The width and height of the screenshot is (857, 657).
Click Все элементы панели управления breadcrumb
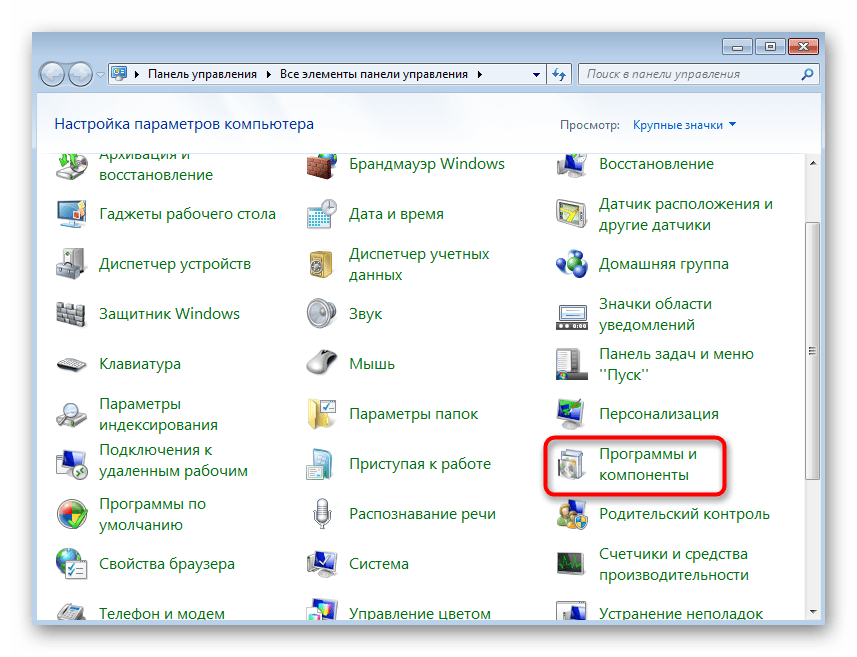tap(373, 74)
